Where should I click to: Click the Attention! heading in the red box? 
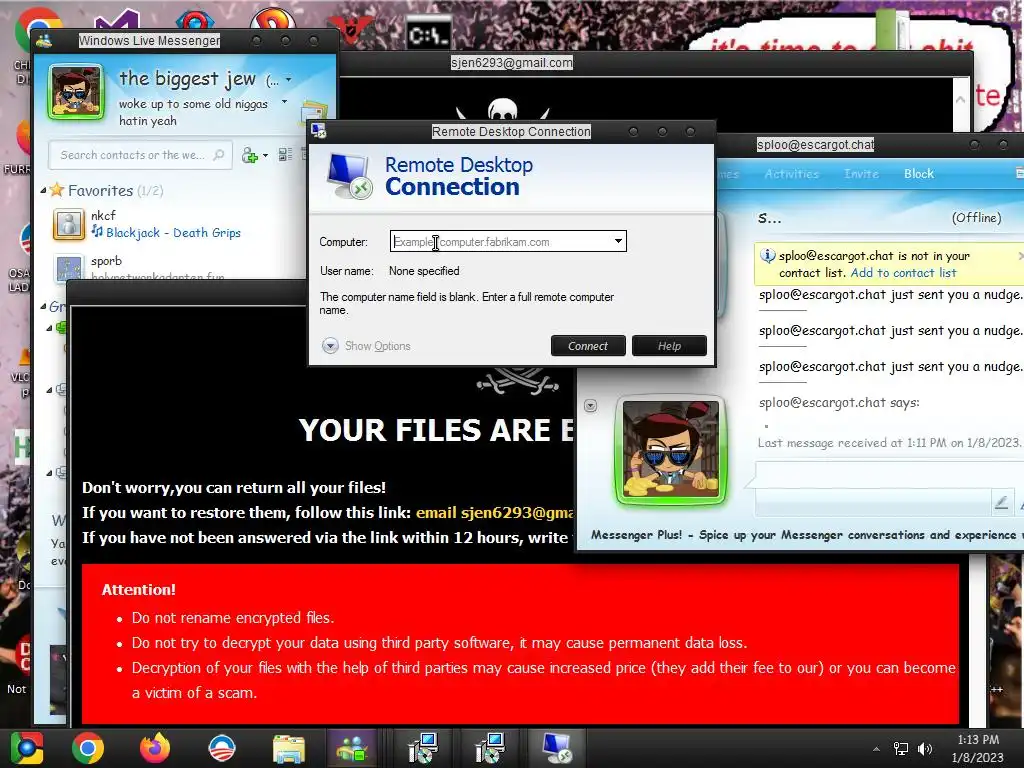click(x=138, y=590)
